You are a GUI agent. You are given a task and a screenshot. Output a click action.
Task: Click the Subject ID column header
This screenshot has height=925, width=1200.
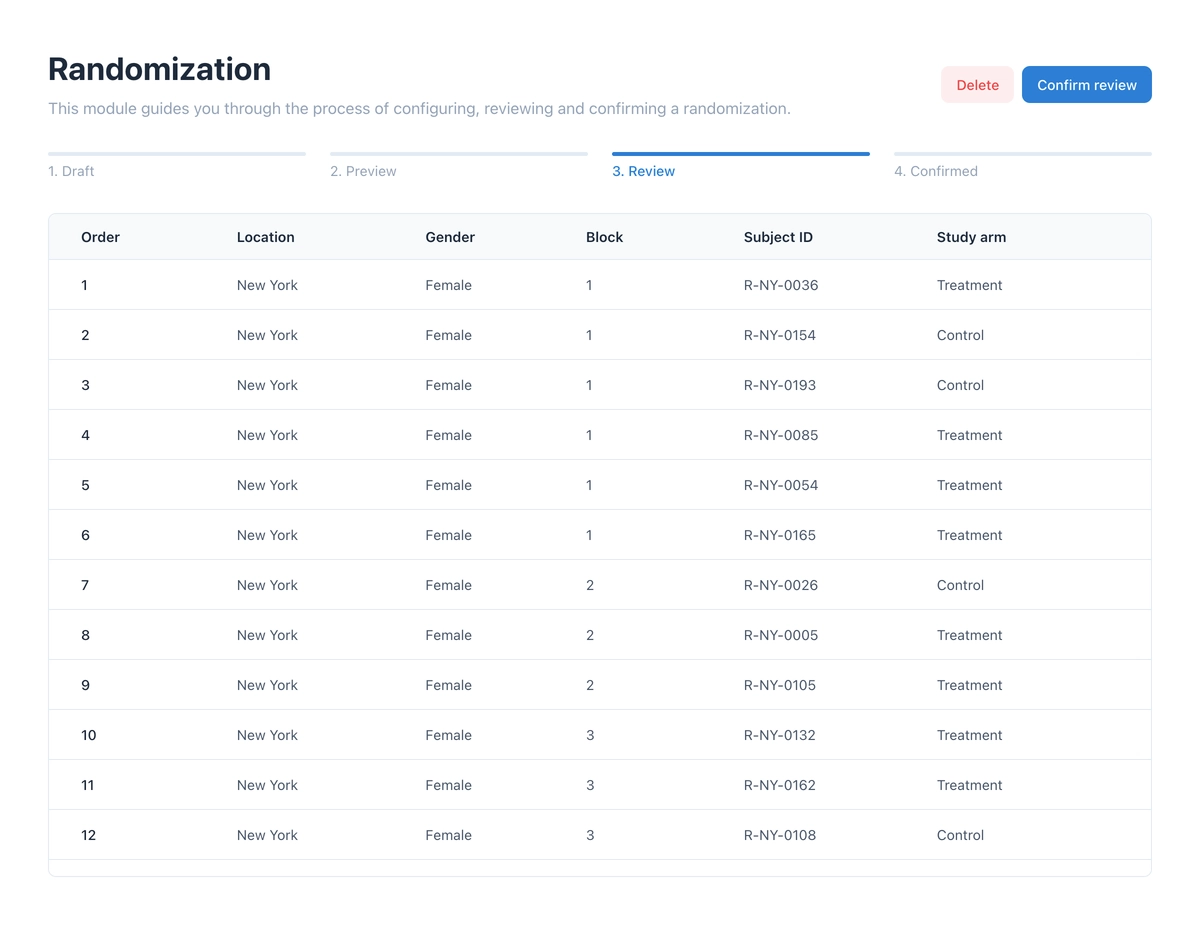point(778,237)
